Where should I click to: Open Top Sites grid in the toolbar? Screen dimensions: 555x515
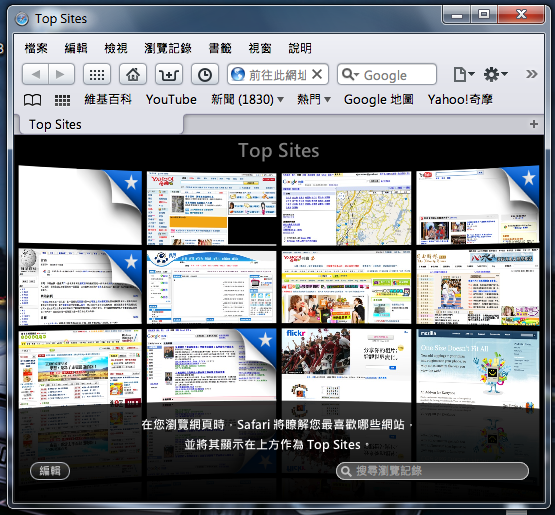97,74
